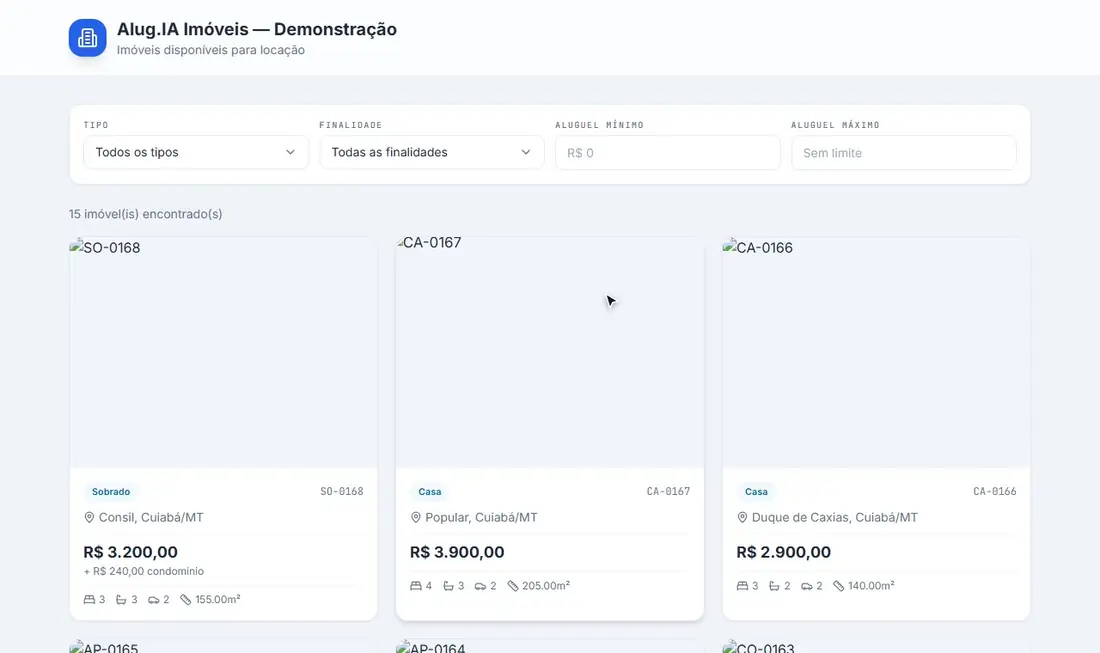Click the Imóveis disponíveis para locação subtitle
The height and width of the screenshot is (653, 1100).
click(210, 50)
